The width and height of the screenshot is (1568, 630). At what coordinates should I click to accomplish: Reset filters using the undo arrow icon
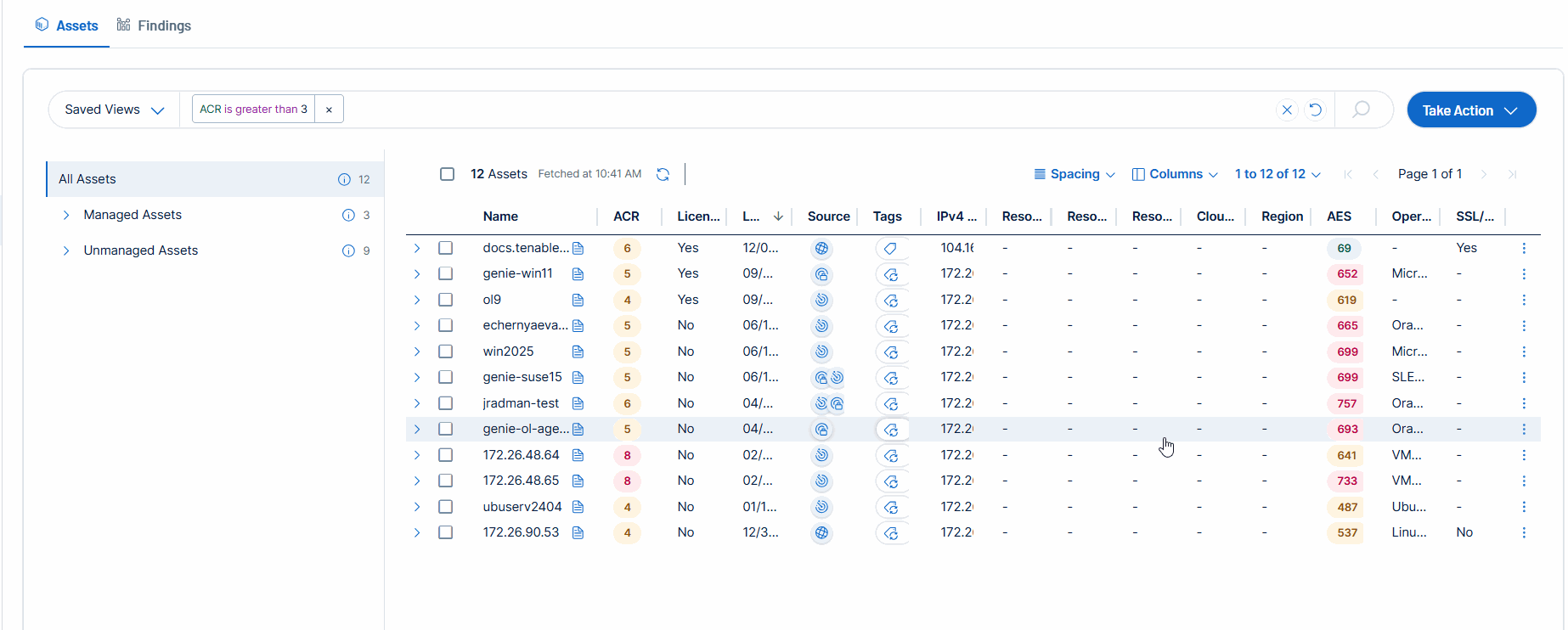[1315, 110]
